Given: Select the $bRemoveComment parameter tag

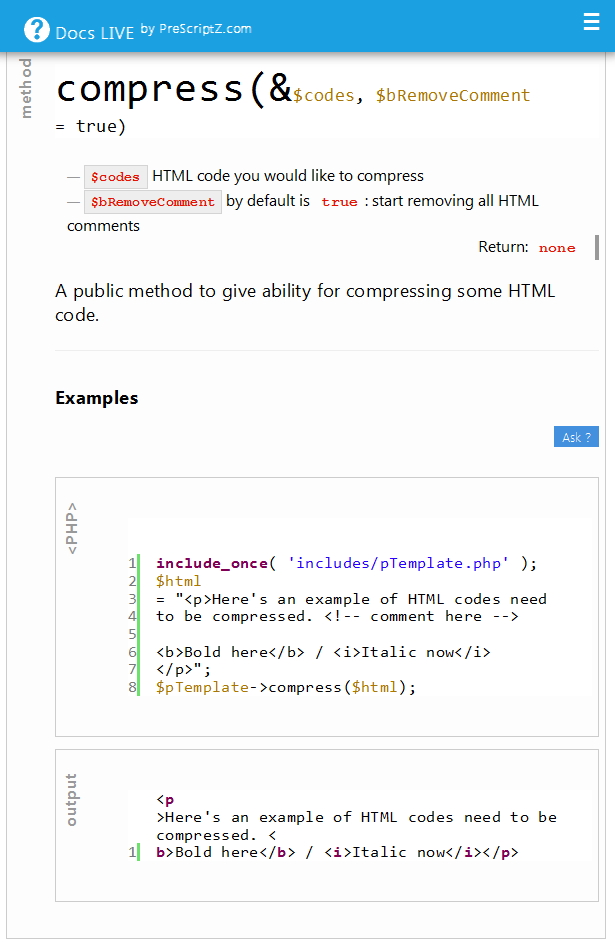Looking at the screenshot, I should [152, 202].
